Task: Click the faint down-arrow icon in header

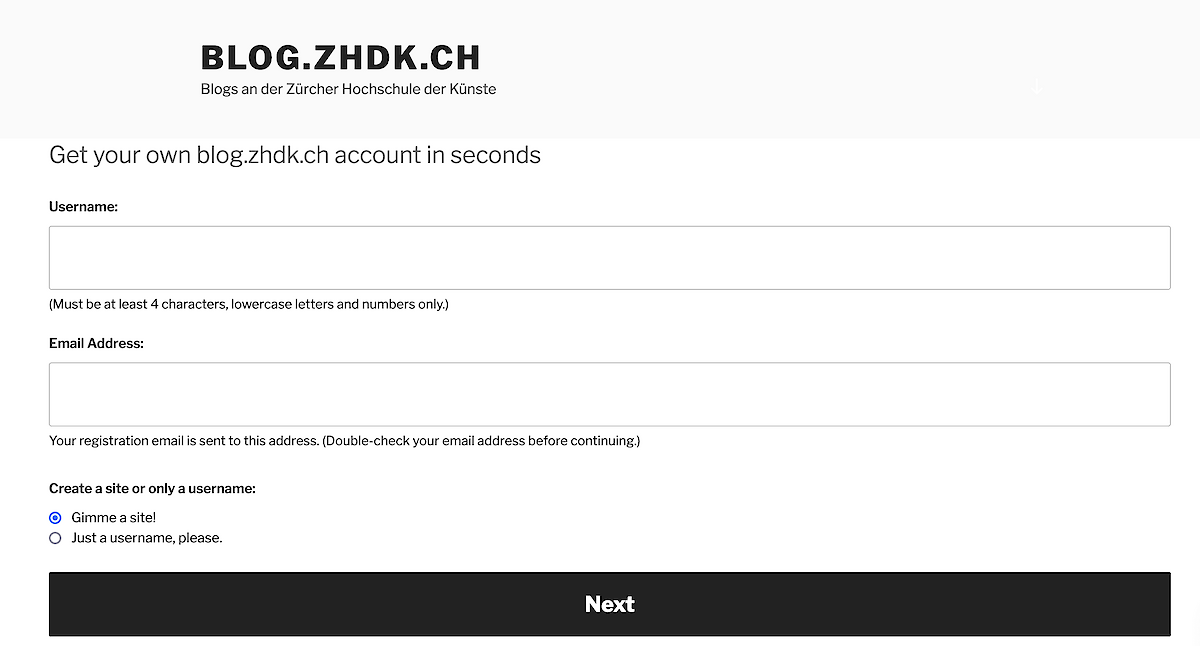Action: (1037, 88)
